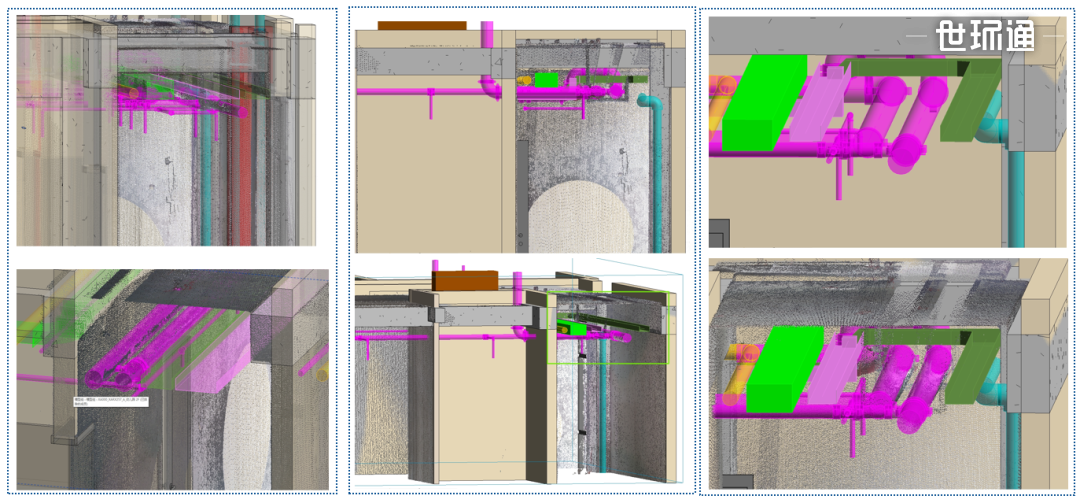Select the bright green duct in top-right view
Screen dimensions: 1080x503
pyautogui.click(x=765, y=105)
